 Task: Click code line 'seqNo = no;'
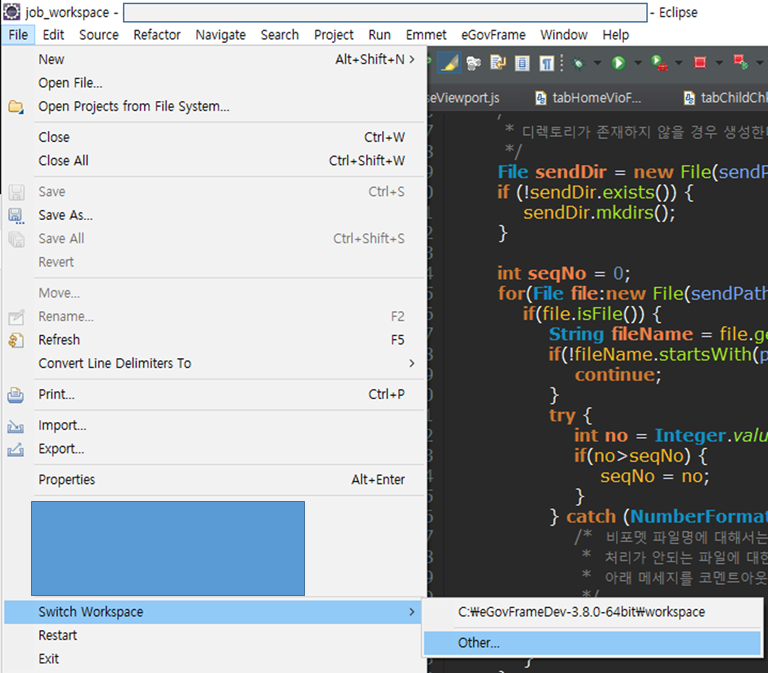[x=654, y=477]
